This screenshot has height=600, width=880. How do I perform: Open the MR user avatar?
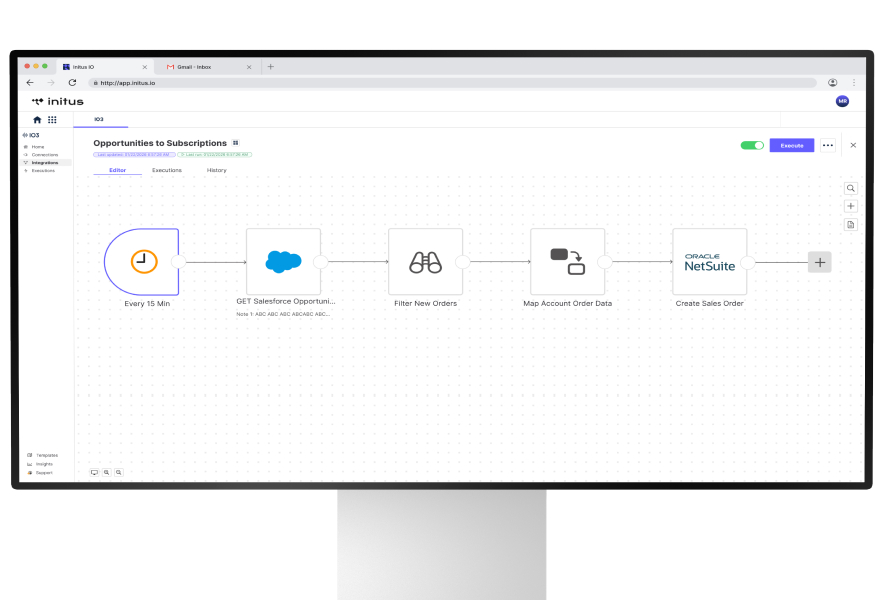842,101
